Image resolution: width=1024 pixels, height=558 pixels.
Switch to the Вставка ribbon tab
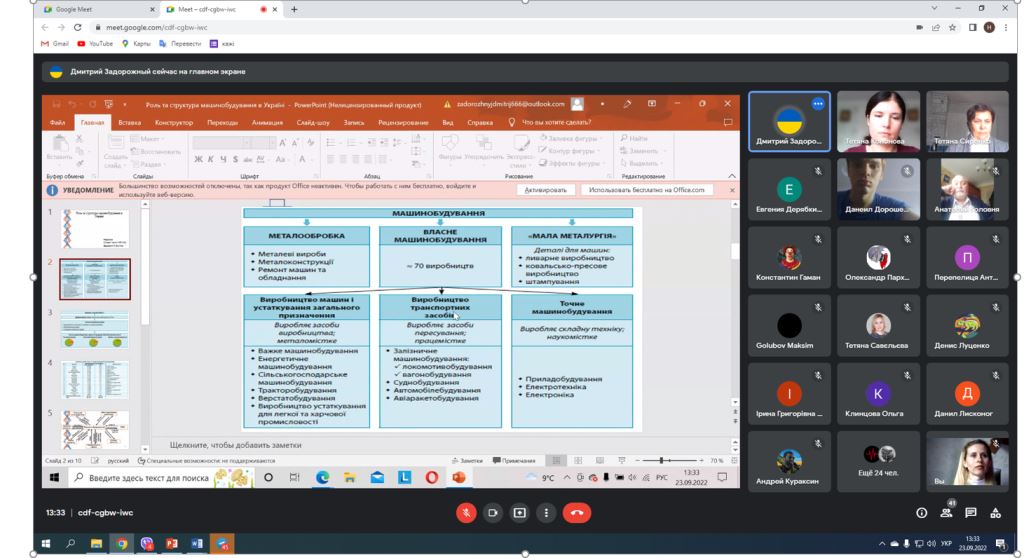click(x=129, y=122)
